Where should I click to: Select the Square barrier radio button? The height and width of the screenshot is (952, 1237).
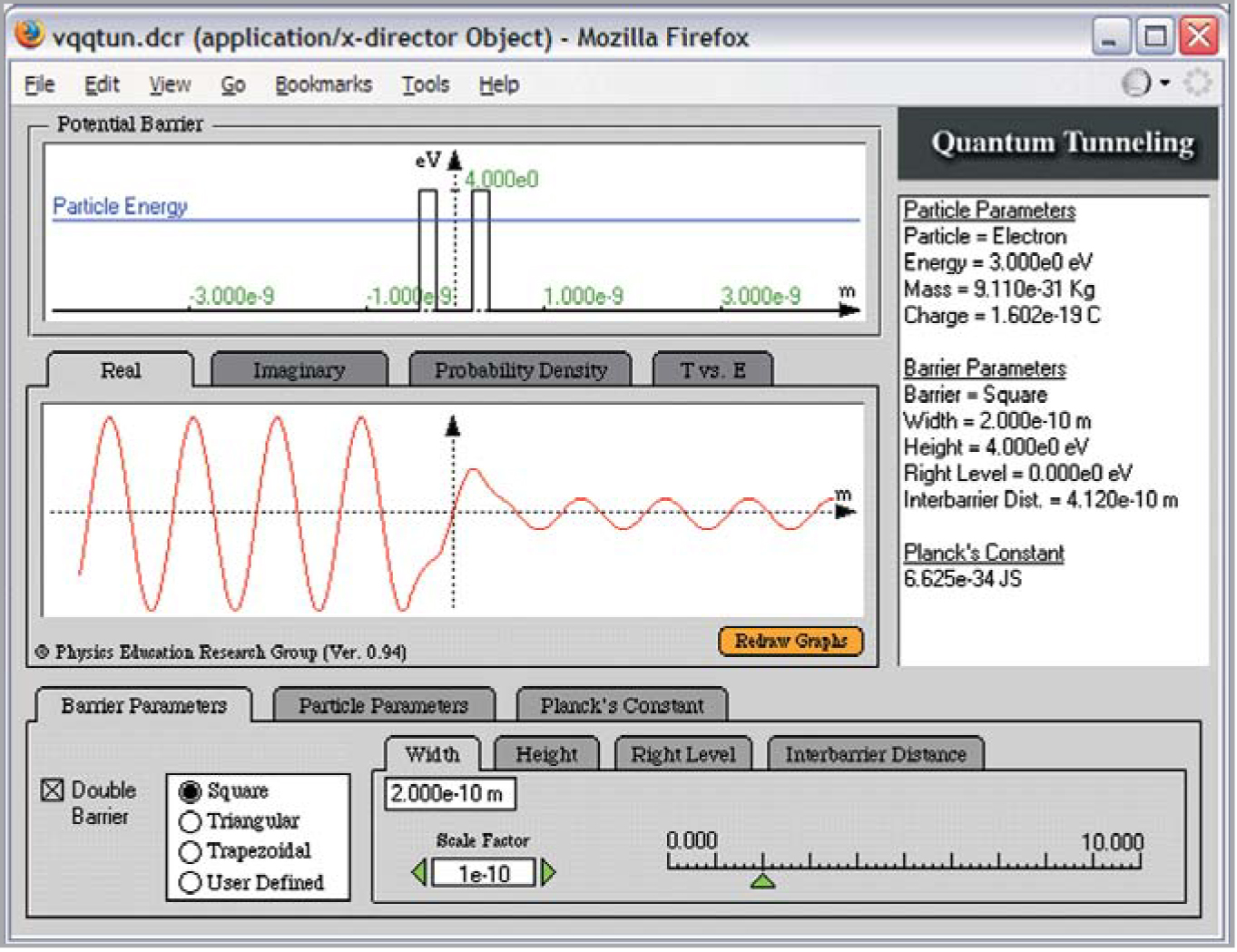[190, 792]
